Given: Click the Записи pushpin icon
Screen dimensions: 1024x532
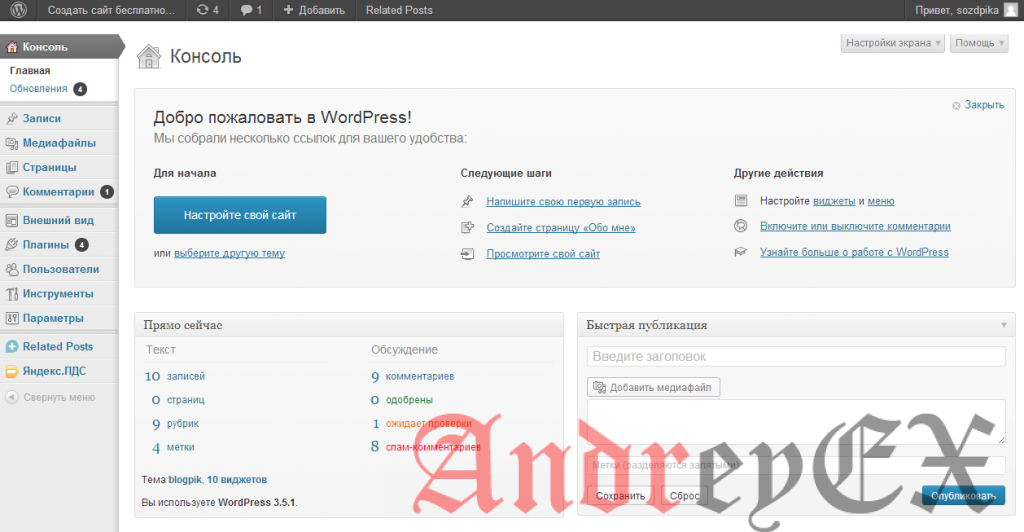Looking at the screenshot, I should 12,118.
